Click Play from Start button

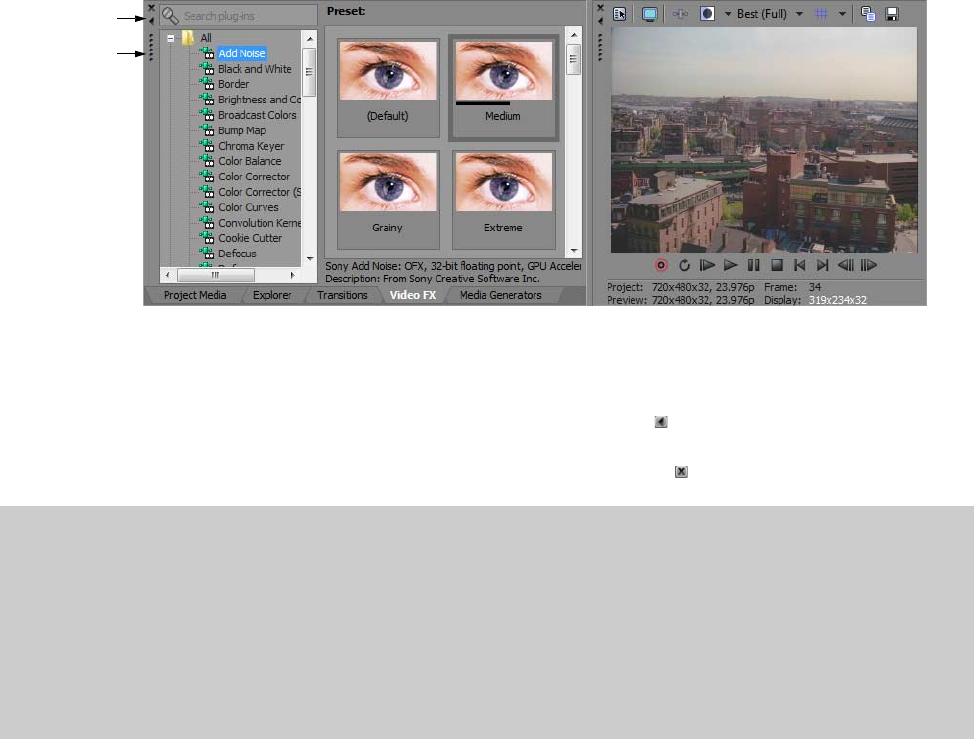pos(707,266)
